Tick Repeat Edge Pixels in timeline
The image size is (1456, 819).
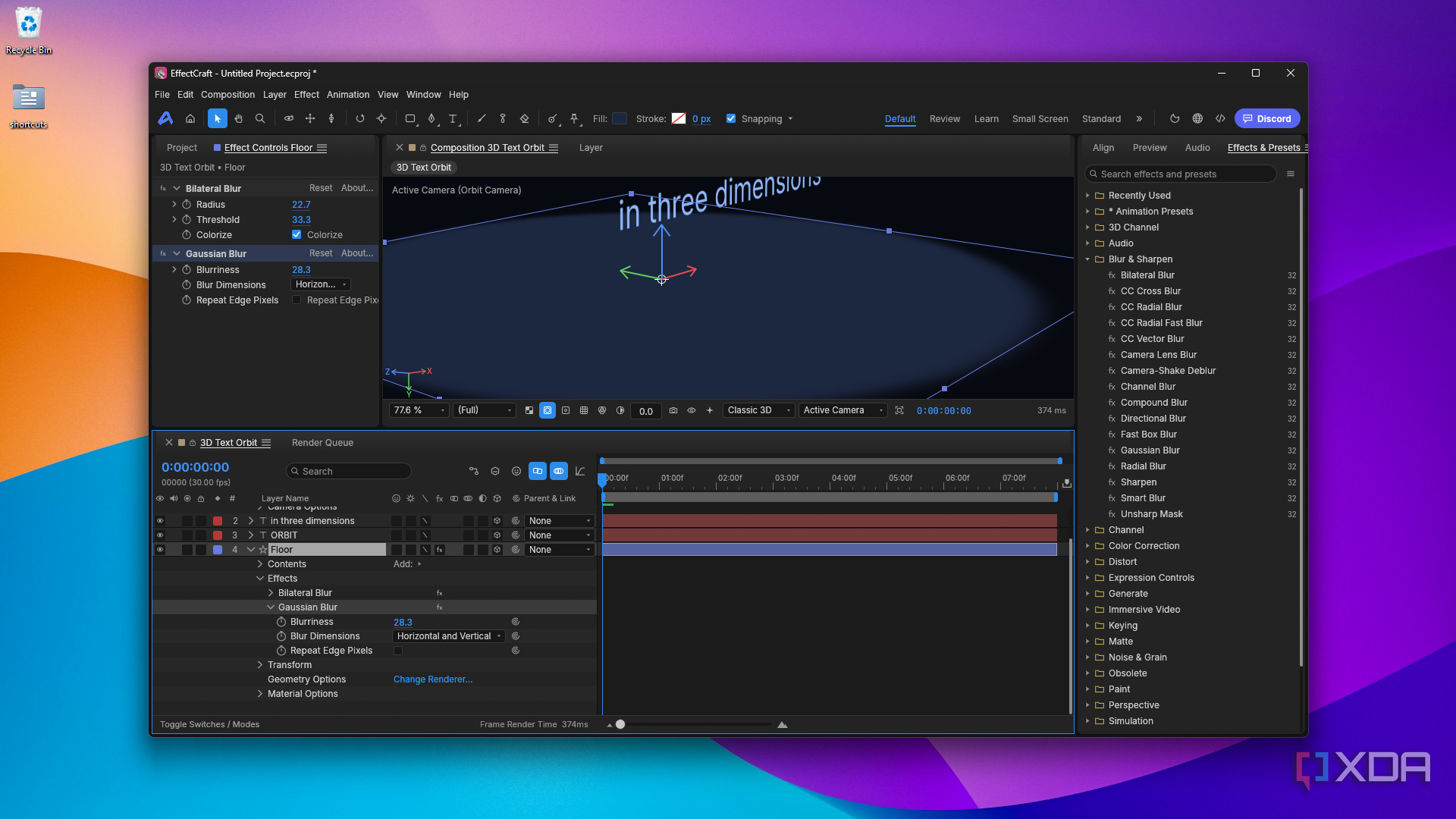click(x=397, y=651)
